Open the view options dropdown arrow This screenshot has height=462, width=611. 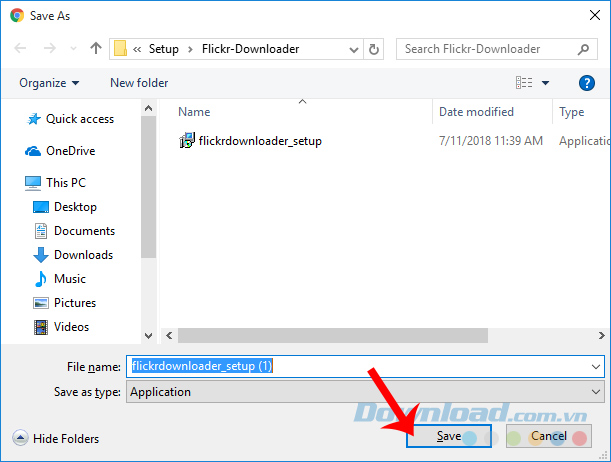coord(546,83)
